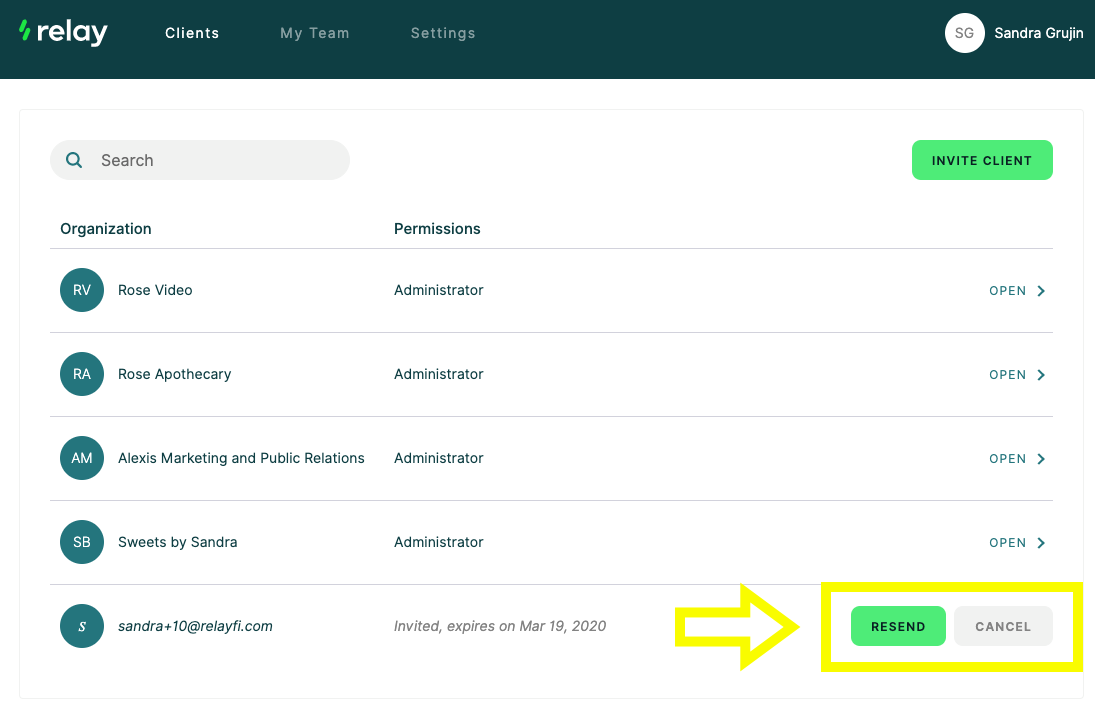The height and width of the screenshot is (708, 1095).
Task: Click Administrator in the Sweets by Sandra row
Action: 439,542
